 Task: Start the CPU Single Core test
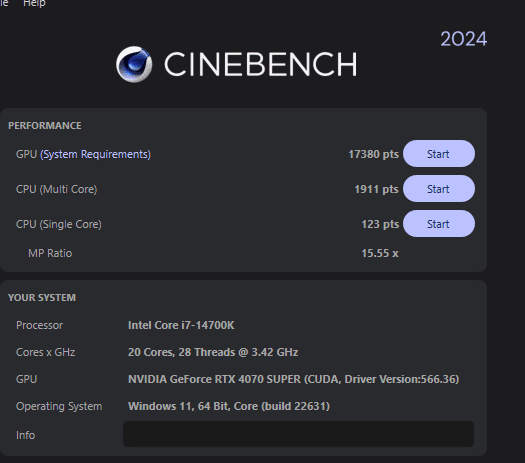coord(439,224)
